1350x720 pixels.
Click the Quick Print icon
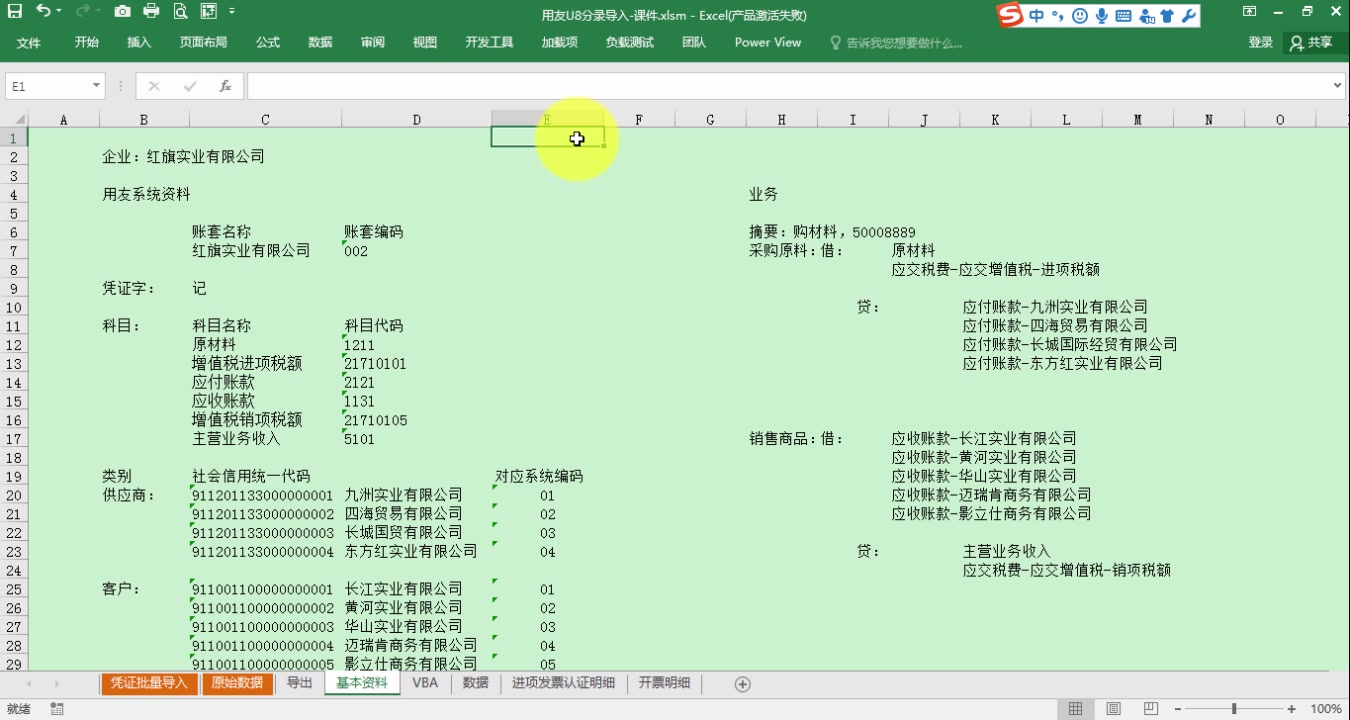coord(149,11)
